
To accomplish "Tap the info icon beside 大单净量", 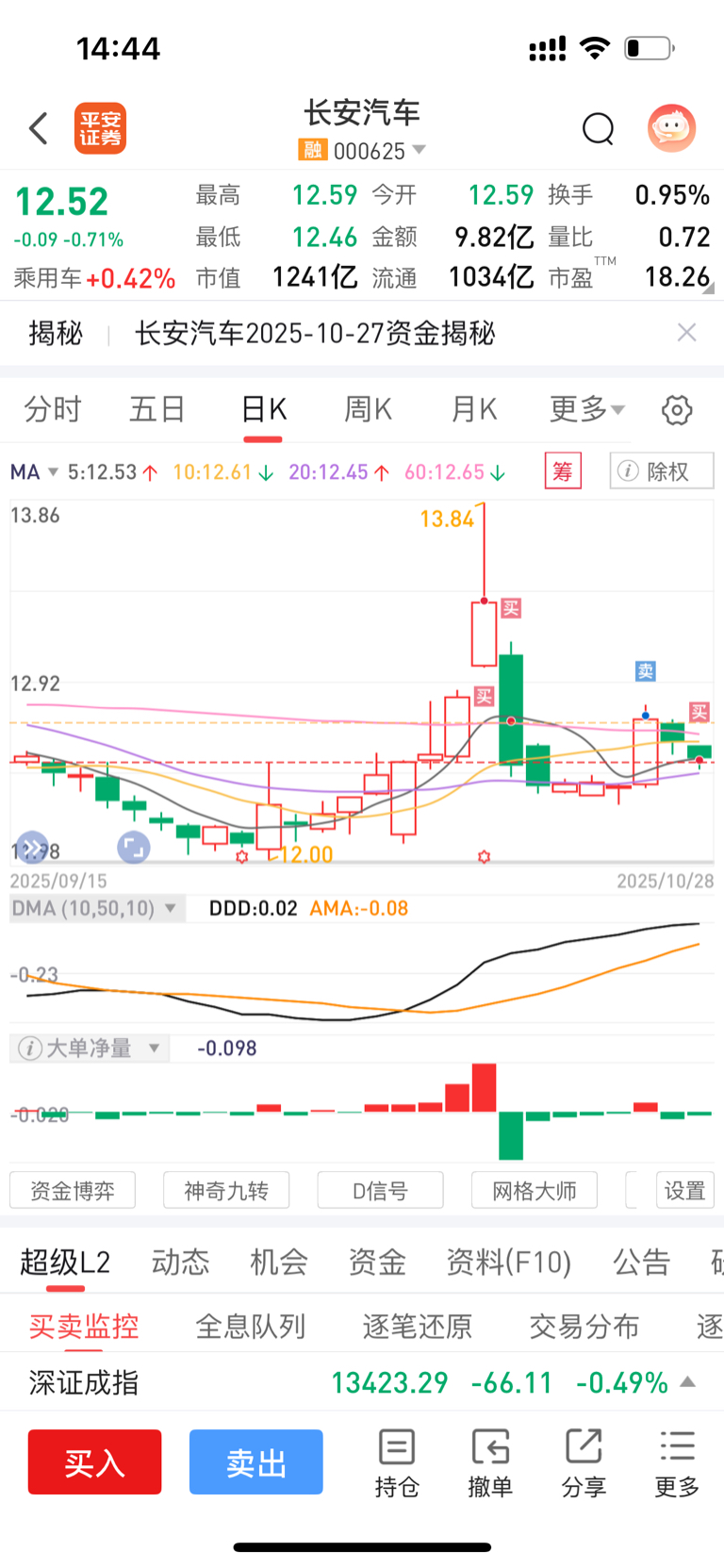I will pos(30,1048).
